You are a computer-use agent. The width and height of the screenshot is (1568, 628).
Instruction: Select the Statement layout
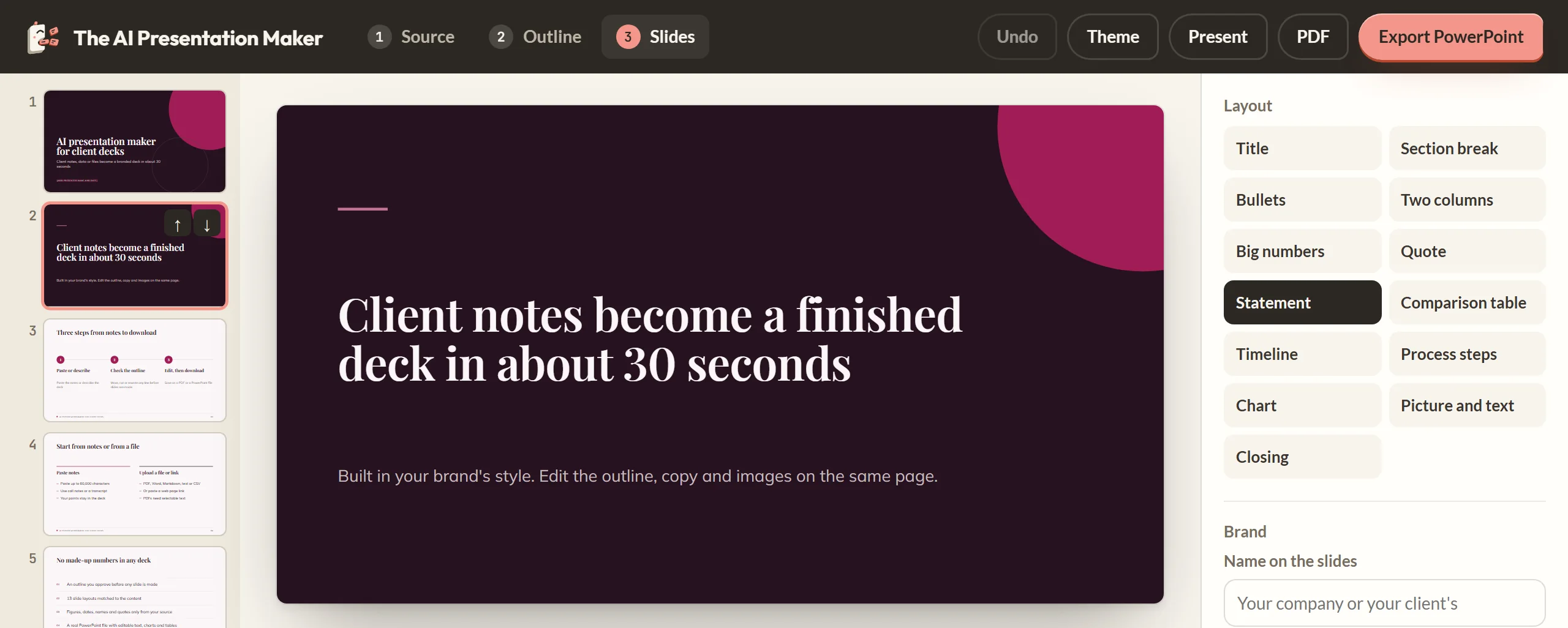1302,302
